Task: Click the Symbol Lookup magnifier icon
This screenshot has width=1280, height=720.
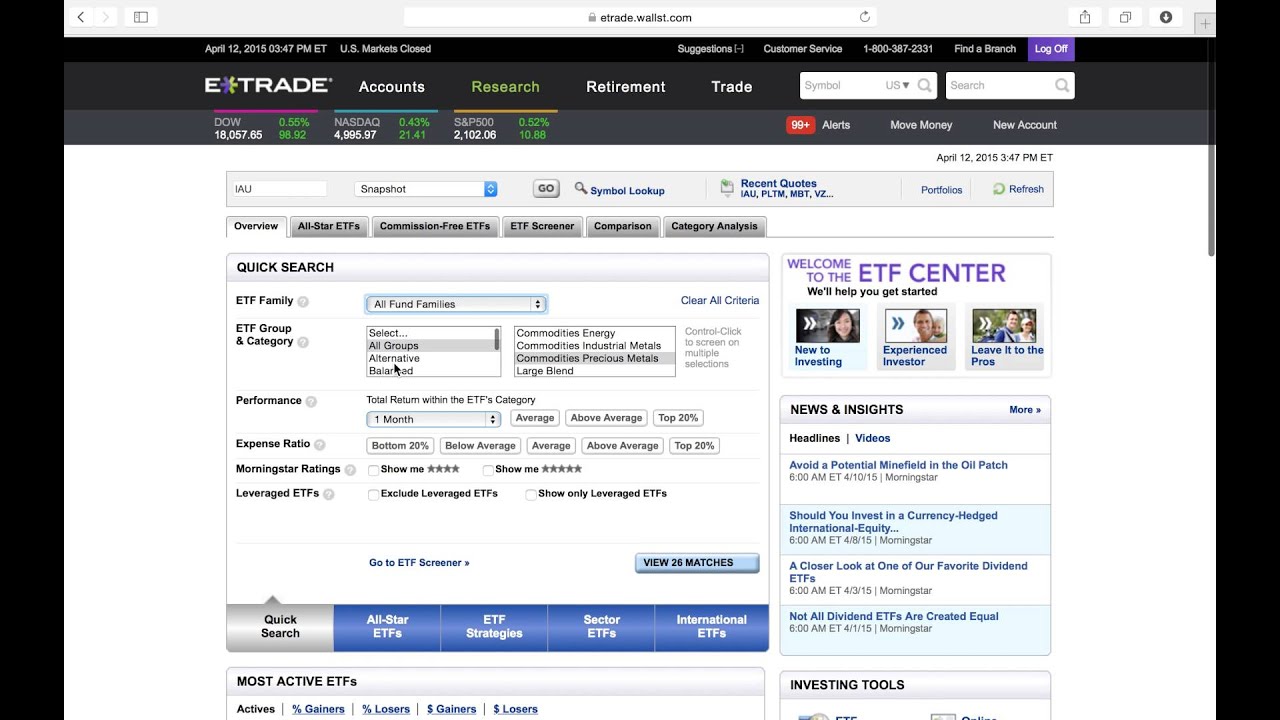Action: click(x=581, y=188)
